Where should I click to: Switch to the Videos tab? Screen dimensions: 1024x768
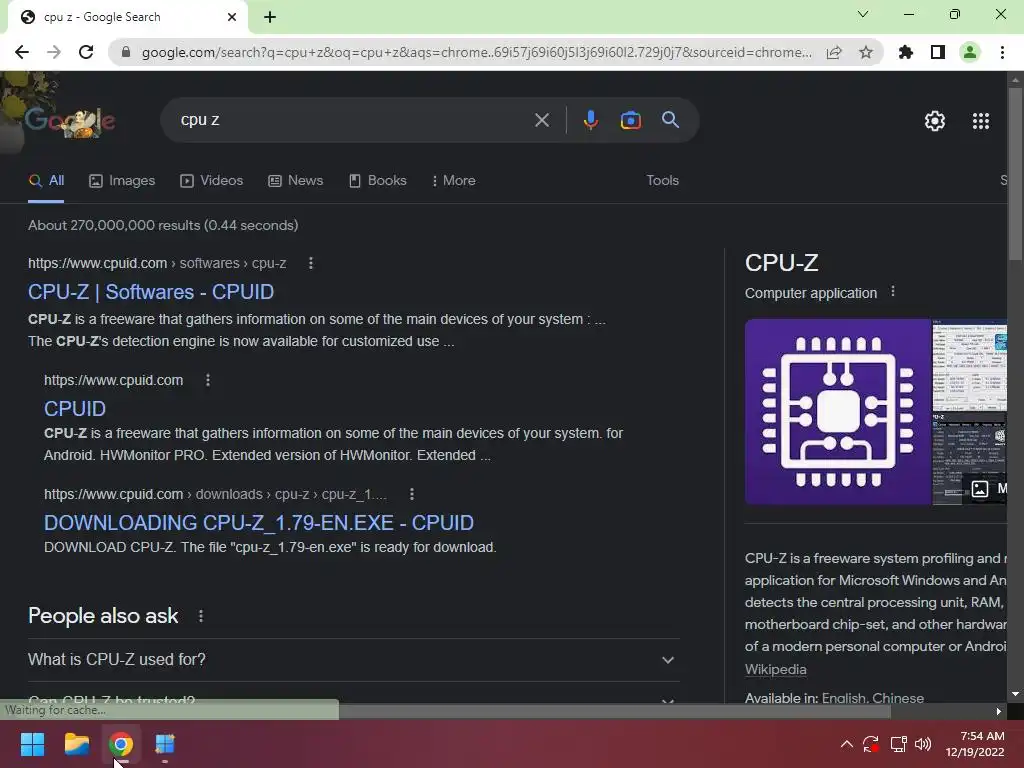click(212, 180)
